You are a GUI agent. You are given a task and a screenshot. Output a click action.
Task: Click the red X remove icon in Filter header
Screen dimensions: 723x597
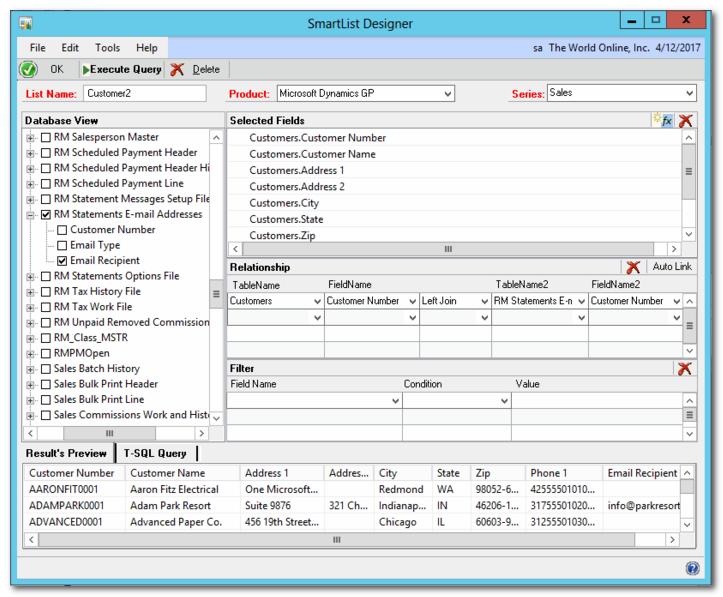pyautogui.click(x=685, y=368)
